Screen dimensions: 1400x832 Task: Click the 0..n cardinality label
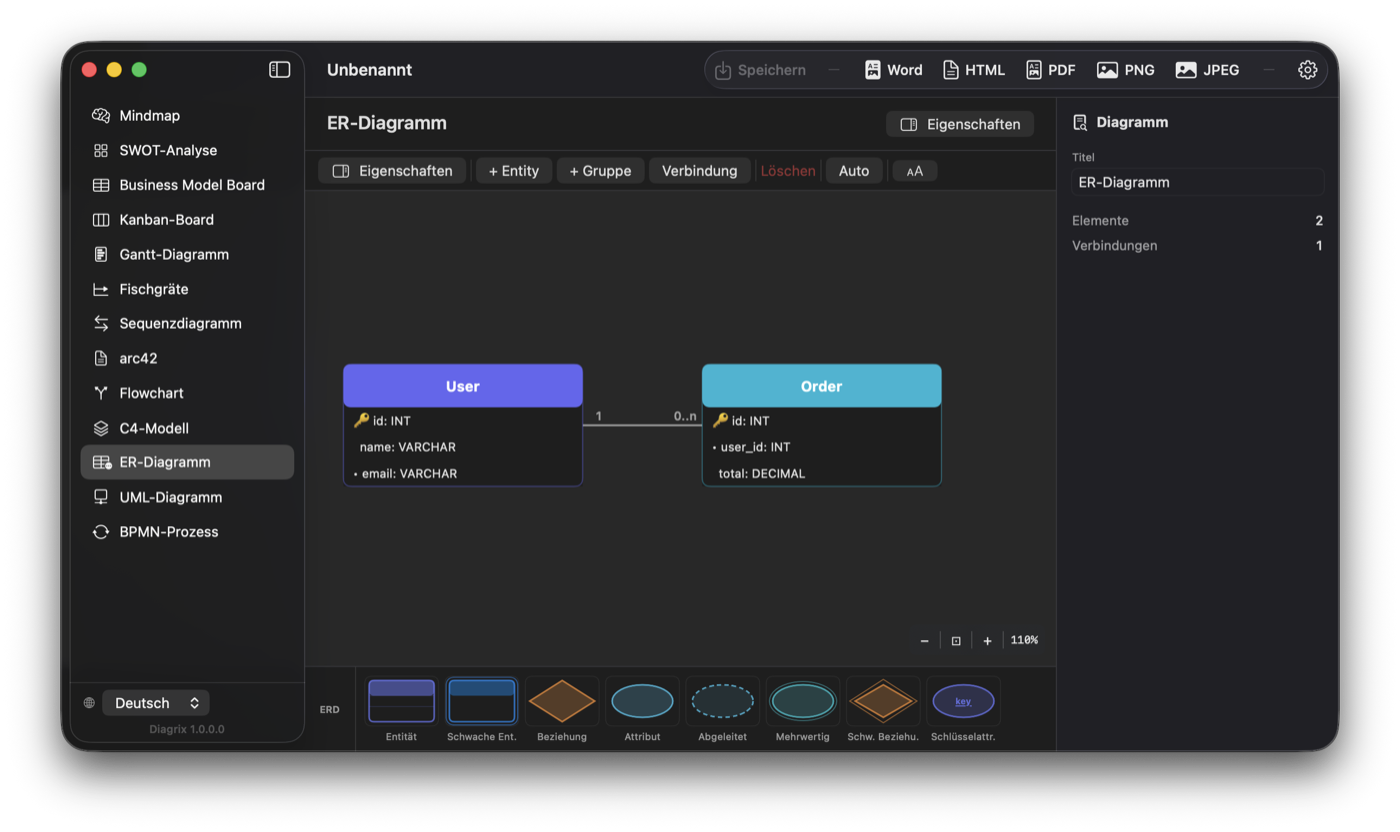(685, 416)
